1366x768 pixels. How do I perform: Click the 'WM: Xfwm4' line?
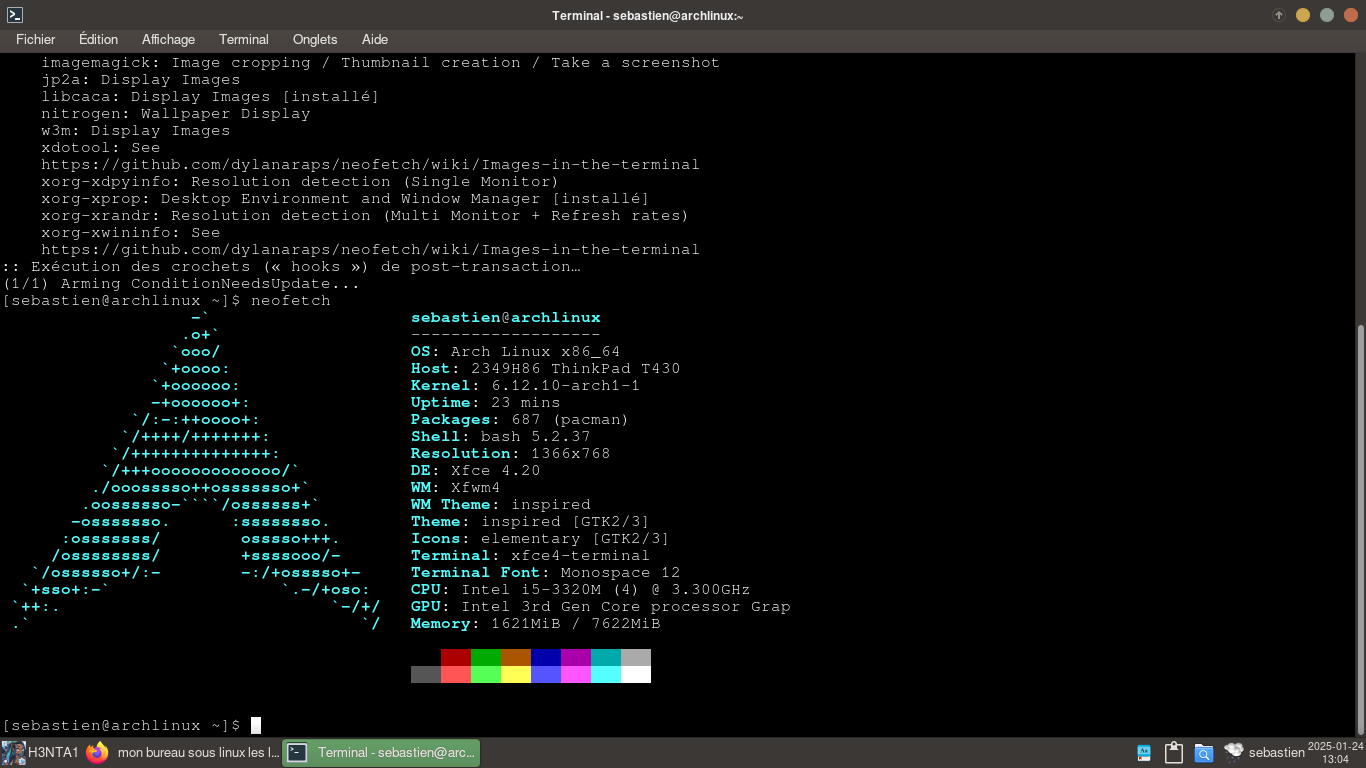tap(455, 487)
